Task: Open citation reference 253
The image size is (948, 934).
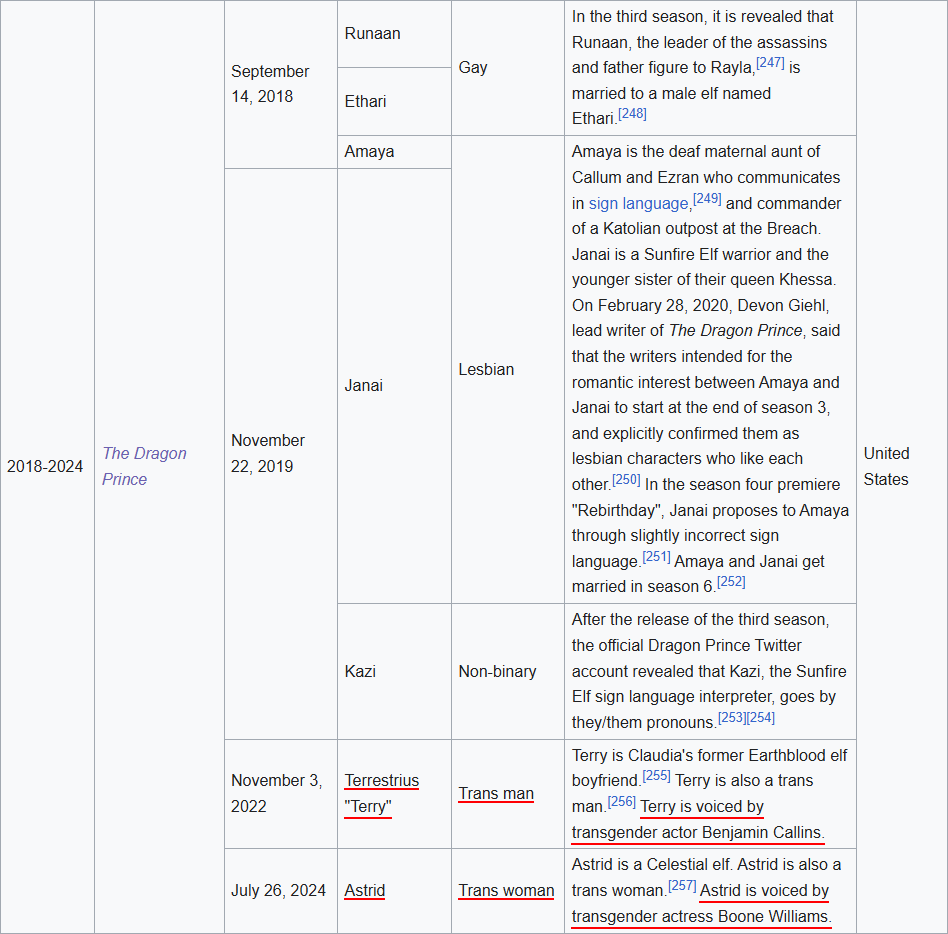Action: 732,718
